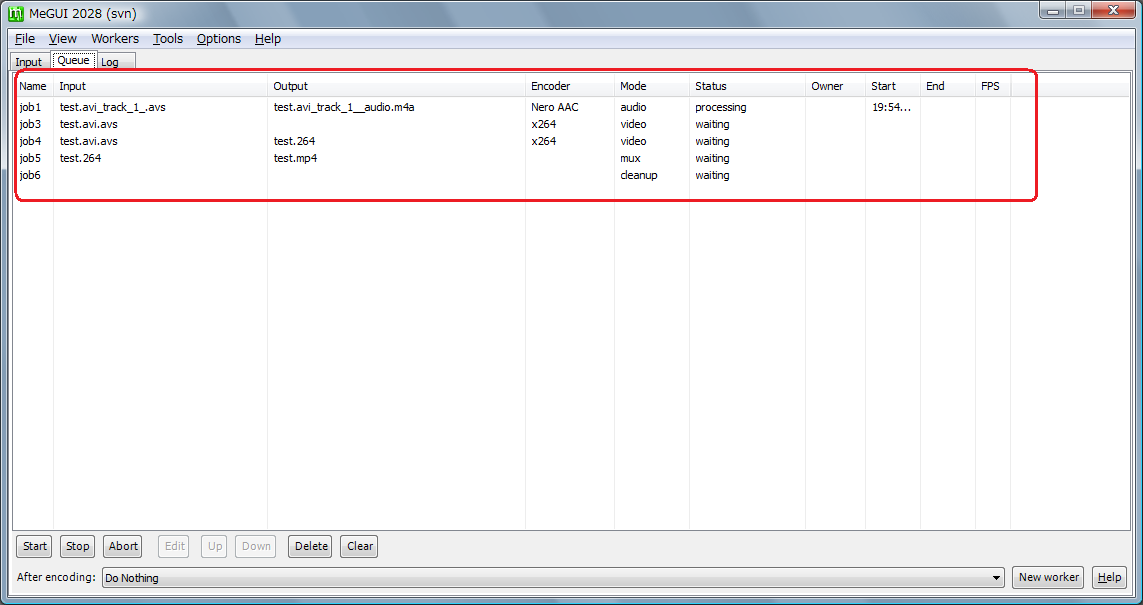
Task: Click the Stop button
Action: coord(78,546)
